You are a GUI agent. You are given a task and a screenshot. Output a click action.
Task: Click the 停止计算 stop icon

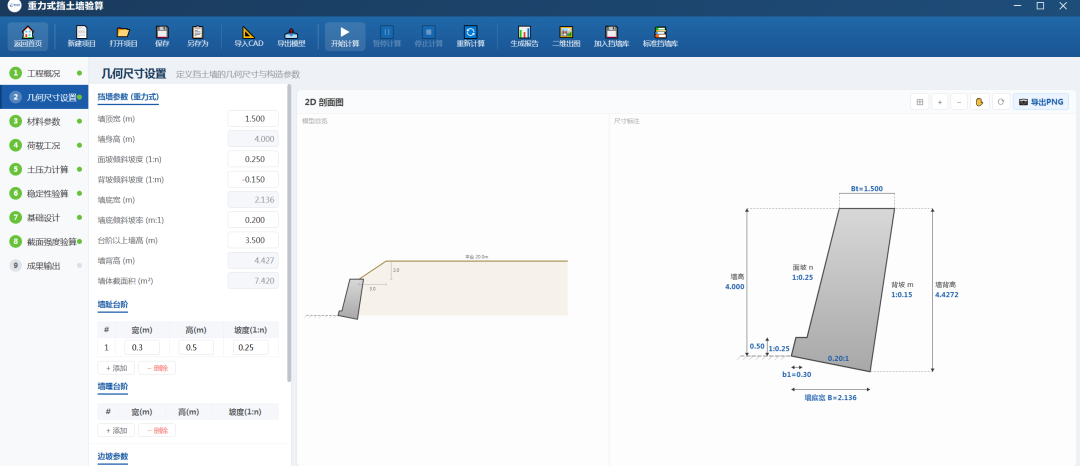pyautogui.click(x=428, y=36)
